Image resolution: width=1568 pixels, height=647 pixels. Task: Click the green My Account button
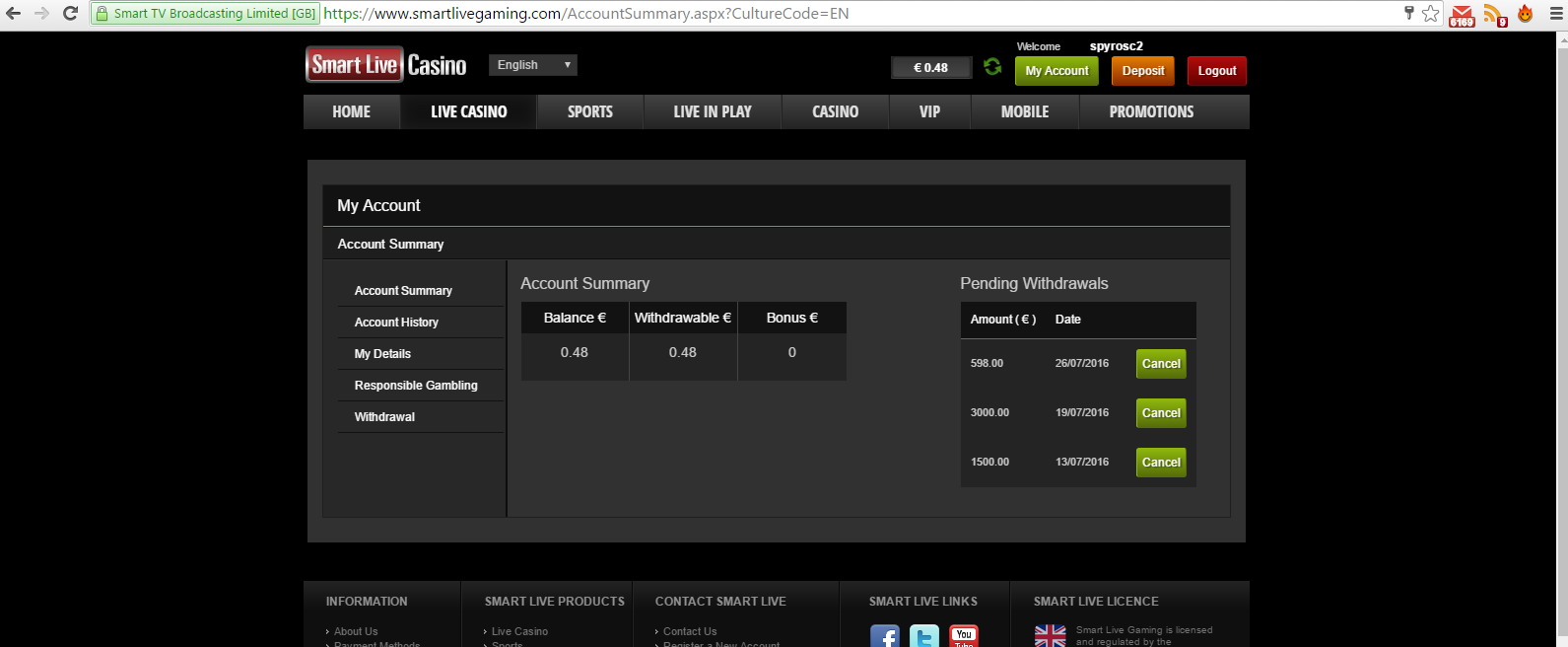click(1057, 71)
